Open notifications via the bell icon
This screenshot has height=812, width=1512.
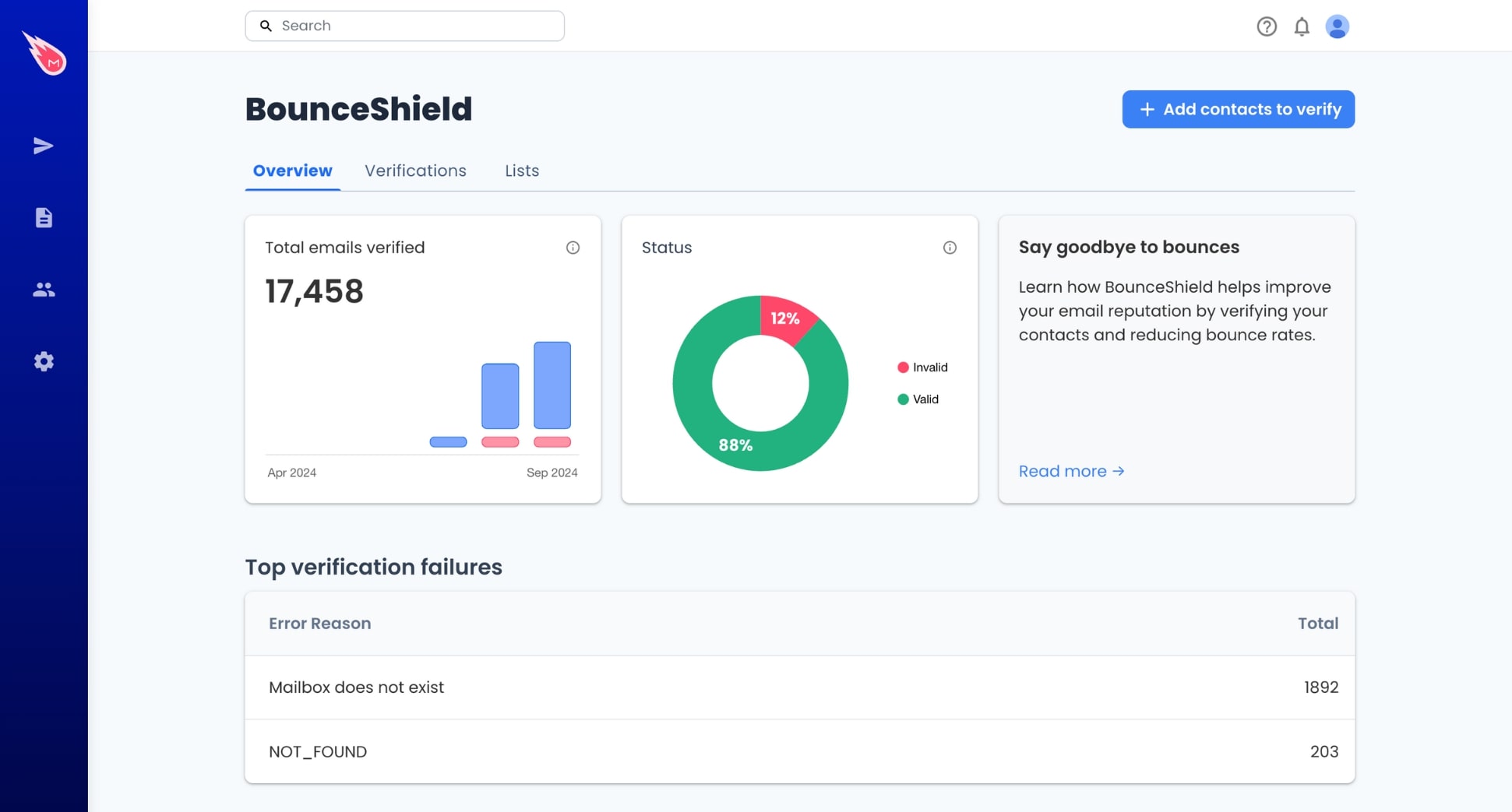tap(1302, 26)
